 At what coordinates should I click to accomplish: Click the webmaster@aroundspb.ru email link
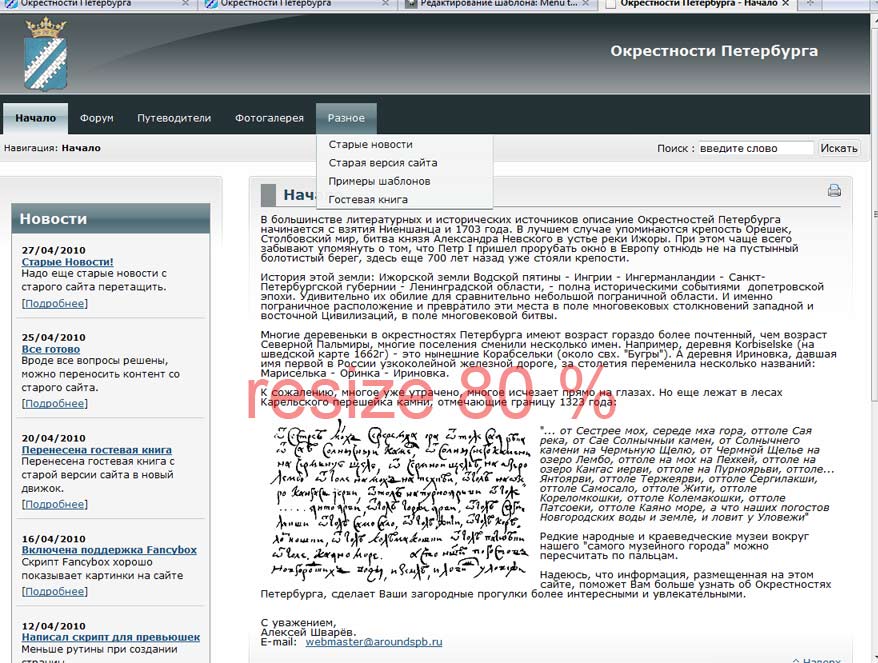[x=373, y=642]
